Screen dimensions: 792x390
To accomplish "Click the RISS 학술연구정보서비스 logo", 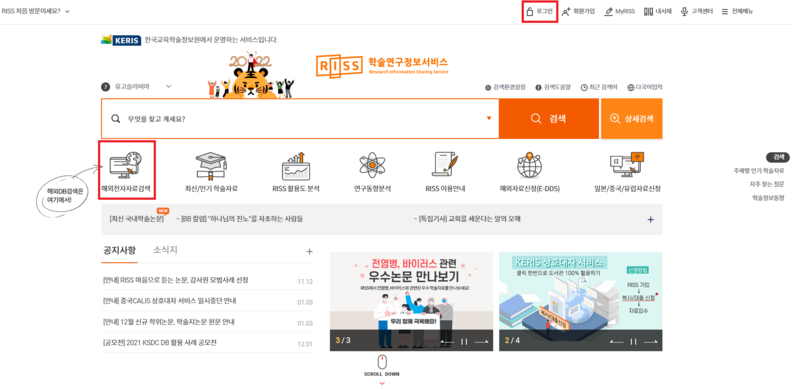I will [x=382, y=66].
